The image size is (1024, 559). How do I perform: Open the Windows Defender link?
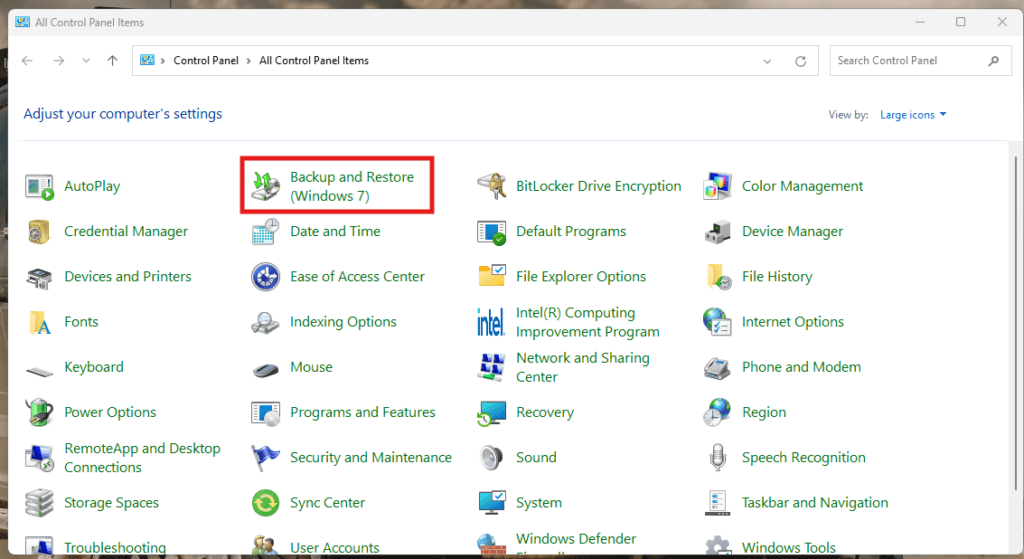(576, 539)
